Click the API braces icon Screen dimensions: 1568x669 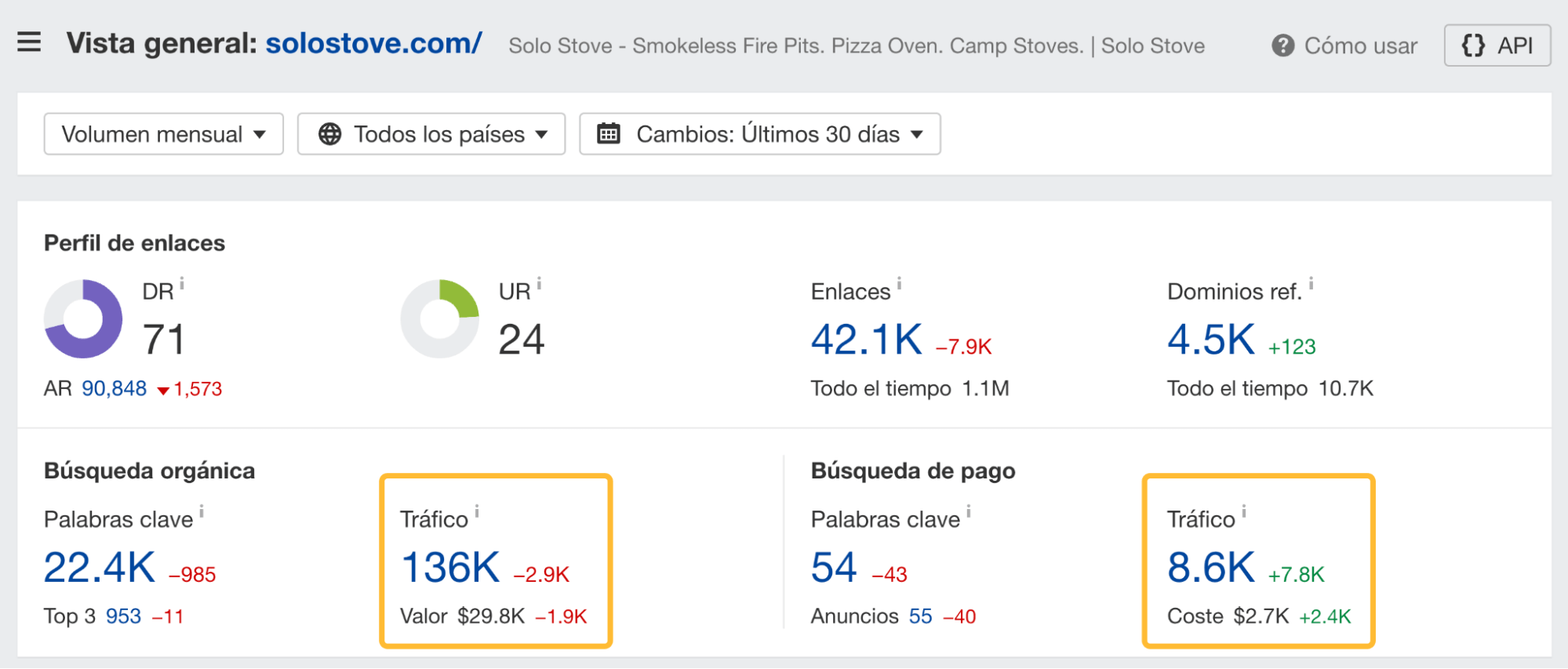click(x=1475, y=45)
